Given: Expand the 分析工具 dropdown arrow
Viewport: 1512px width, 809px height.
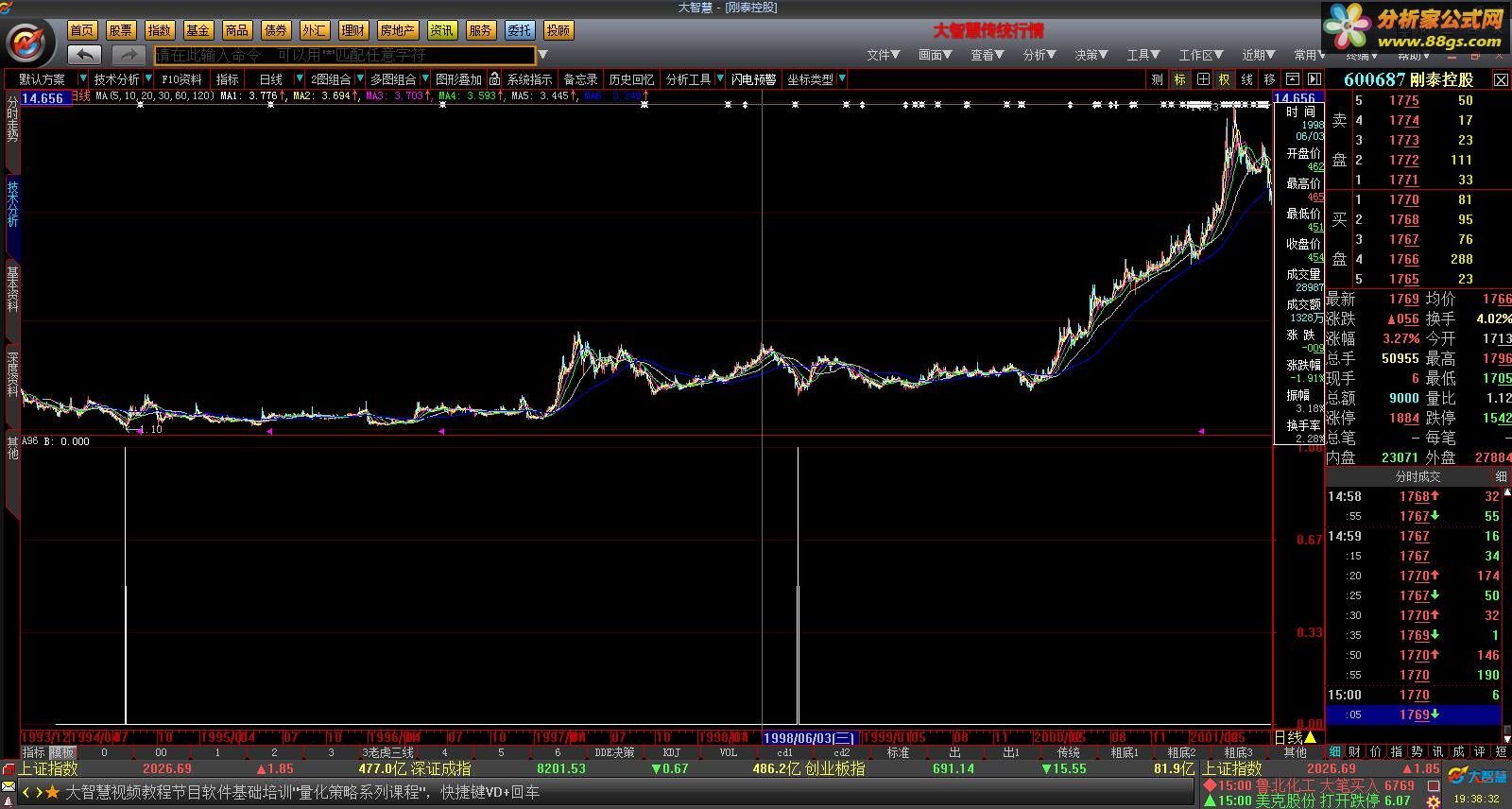Looking at the screenshot, I should pos(720,79).
